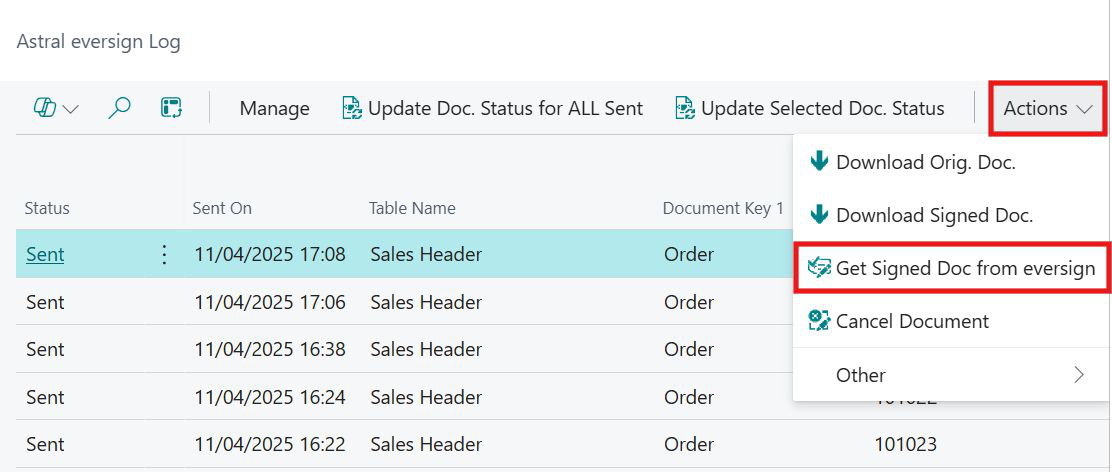
Task: Open row options via three-dot icon
Action: [x=165, y=255]
